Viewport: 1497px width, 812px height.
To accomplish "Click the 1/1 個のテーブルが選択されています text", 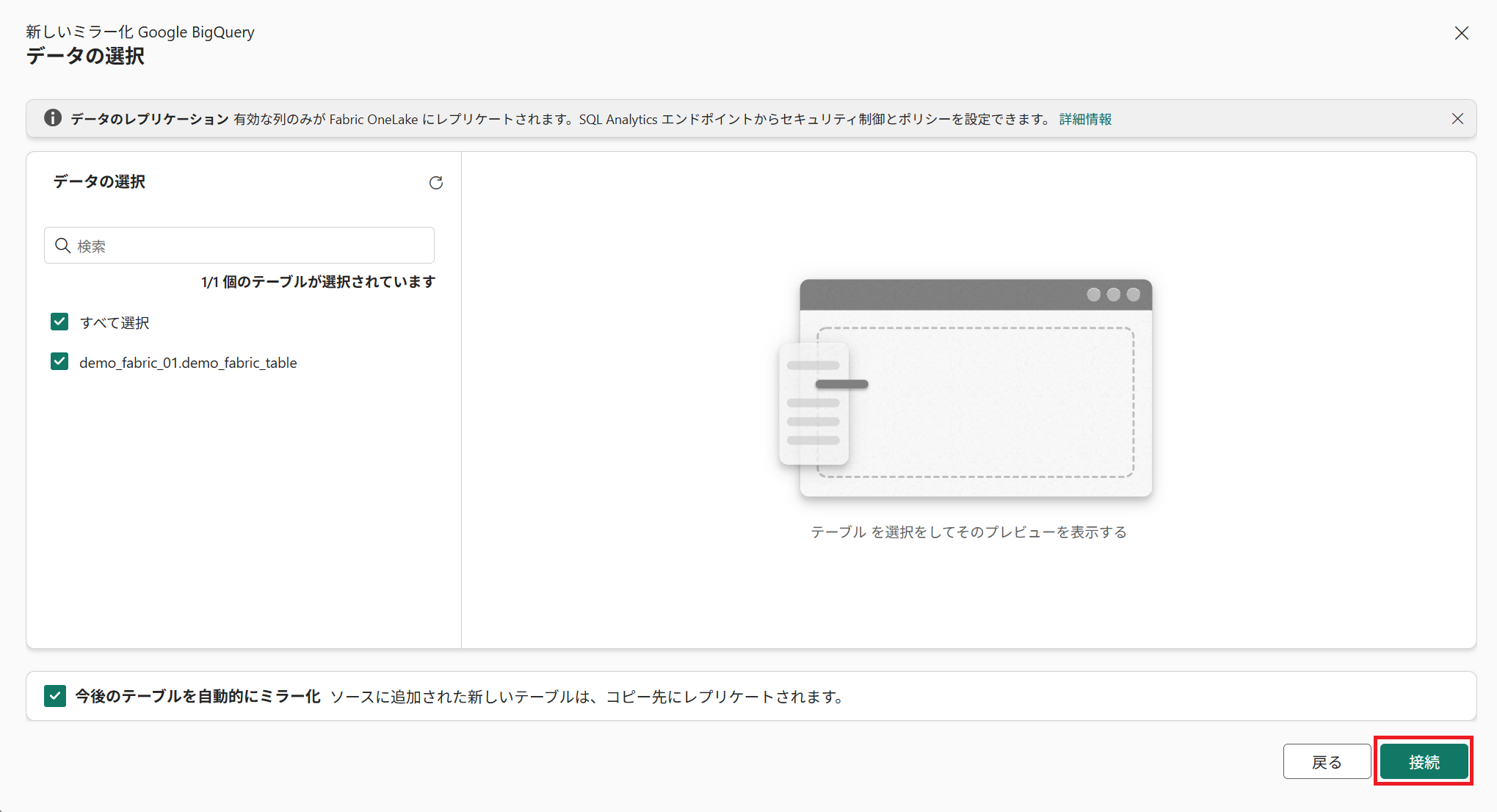I will point(318,282).
